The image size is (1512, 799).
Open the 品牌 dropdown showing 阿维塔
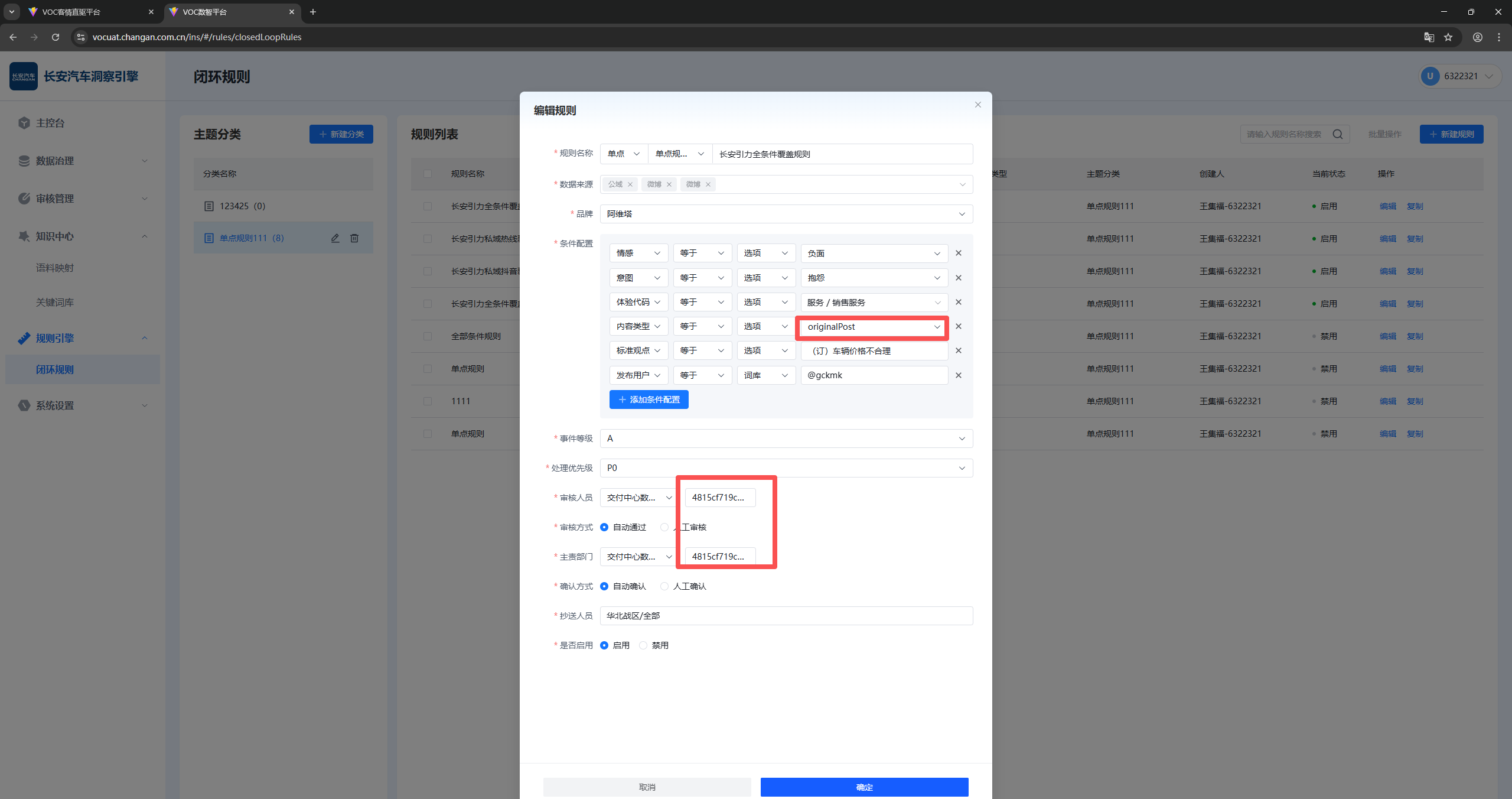786,214
